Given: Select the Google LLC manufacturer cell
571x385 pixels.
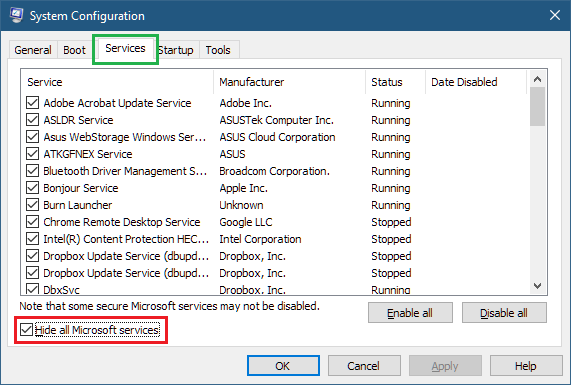Looking at the screenshot, I should [245, 222].
